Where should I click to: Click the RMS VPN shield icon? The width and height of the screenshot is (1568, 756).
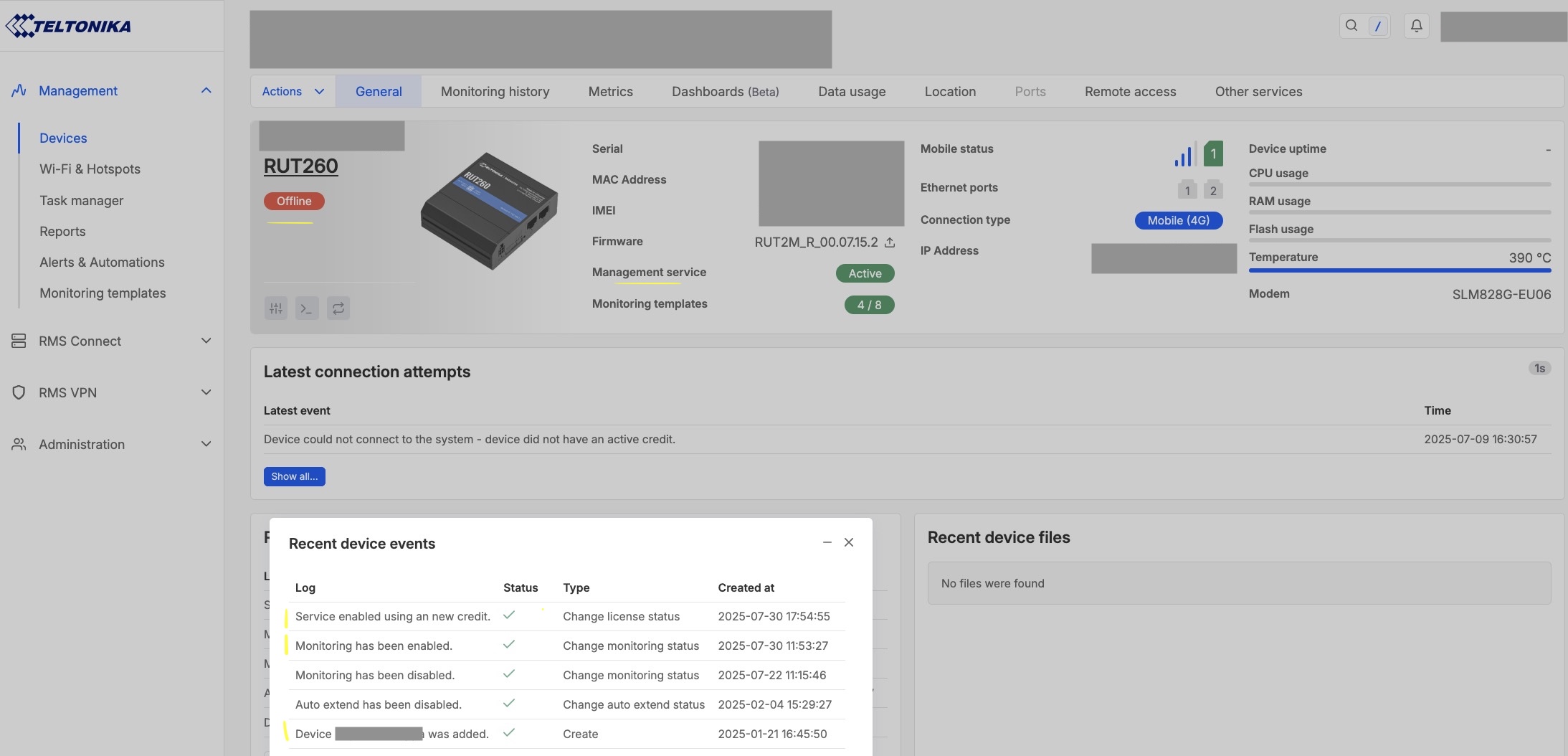click(19, 392)
